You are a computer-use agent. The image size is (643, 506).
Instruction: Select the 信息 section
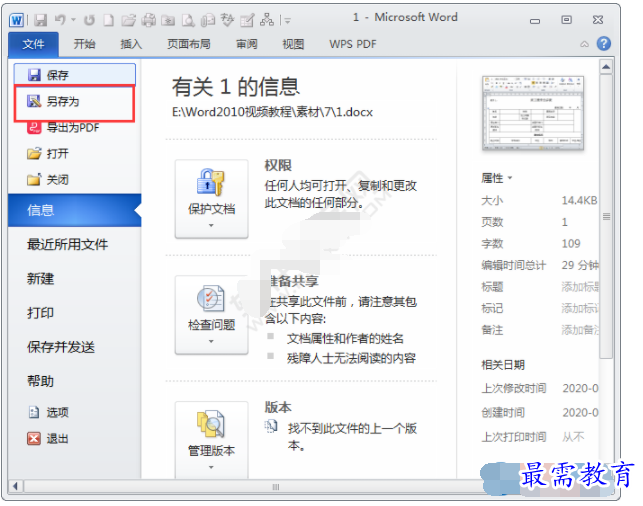pyautogui.click(x=75, y=210)
